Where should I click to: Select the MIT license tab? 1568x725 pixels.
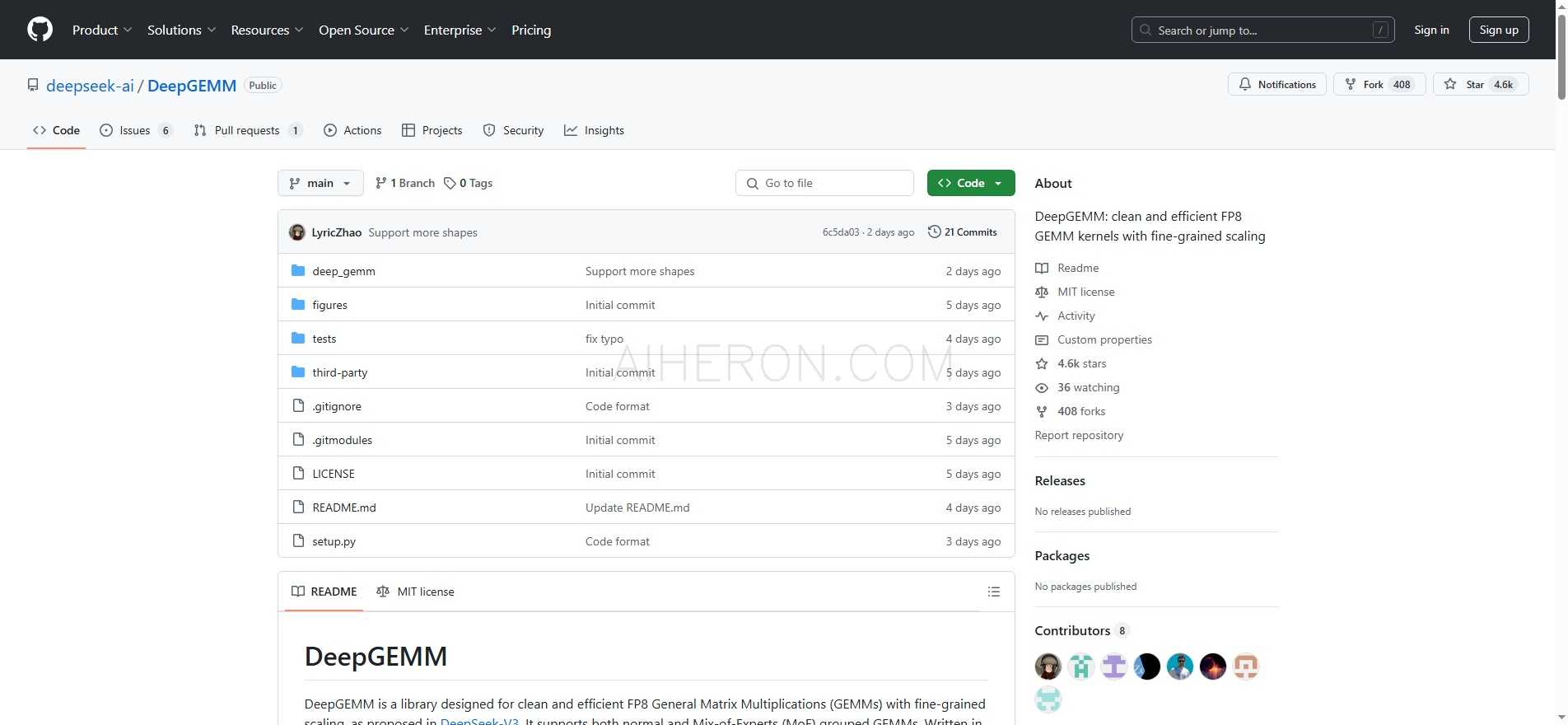(416, 592)
